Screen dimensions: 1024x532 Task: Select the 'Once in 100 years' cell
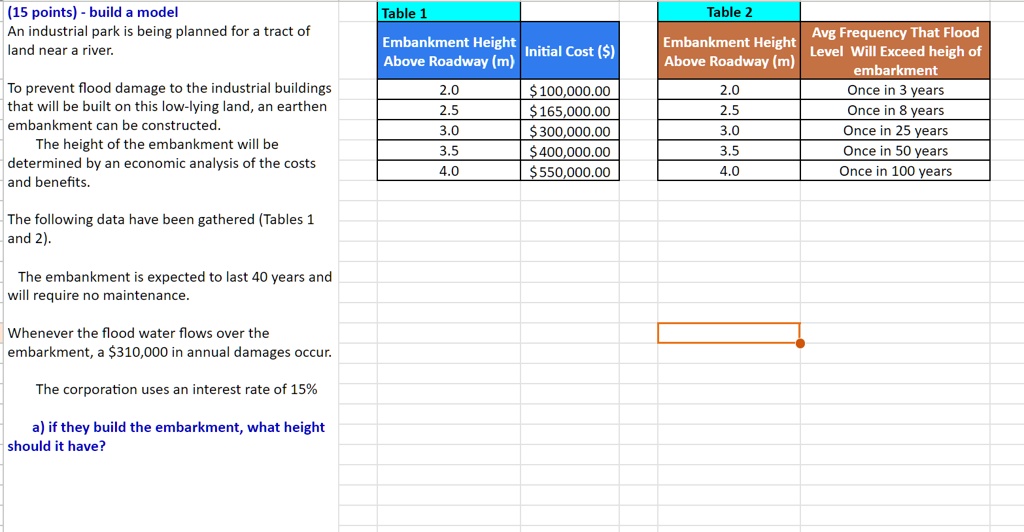coord(895,170)
